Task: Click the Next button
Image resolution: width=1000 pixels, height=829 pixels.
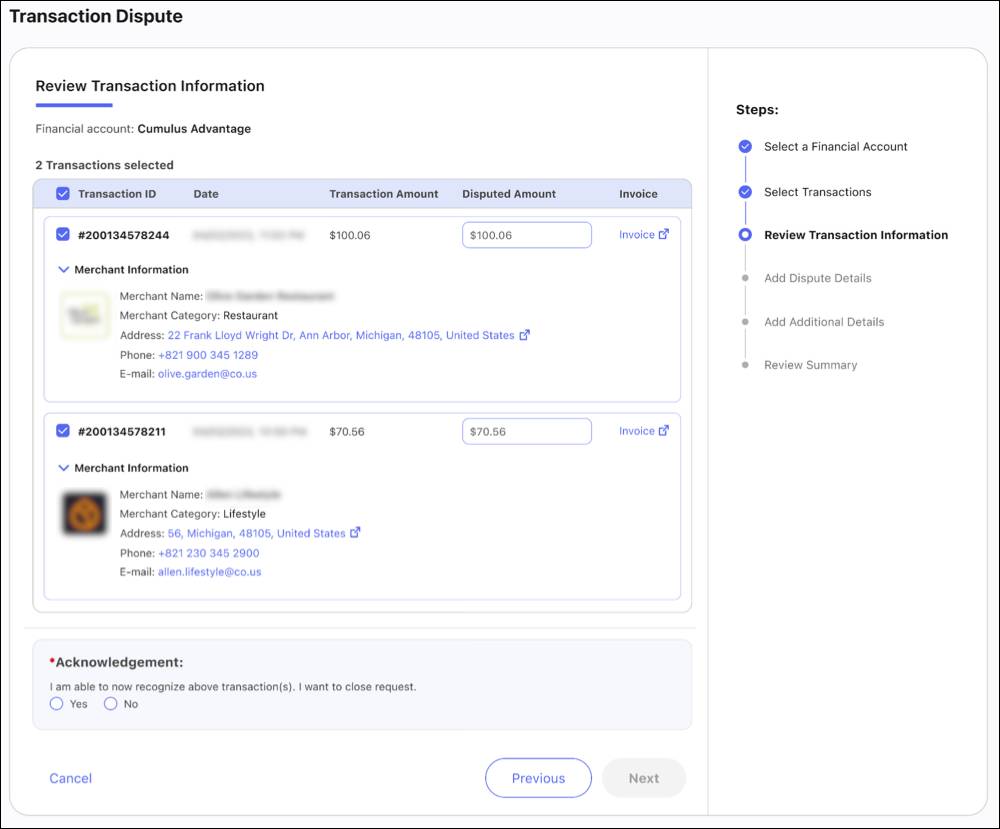Action: pyautogui.click(x=644, y=778)
